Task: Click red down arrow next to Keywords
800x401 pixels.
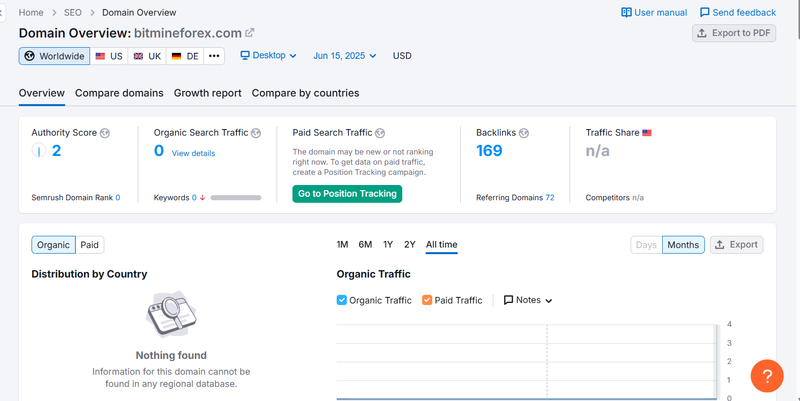Action: 203,197
